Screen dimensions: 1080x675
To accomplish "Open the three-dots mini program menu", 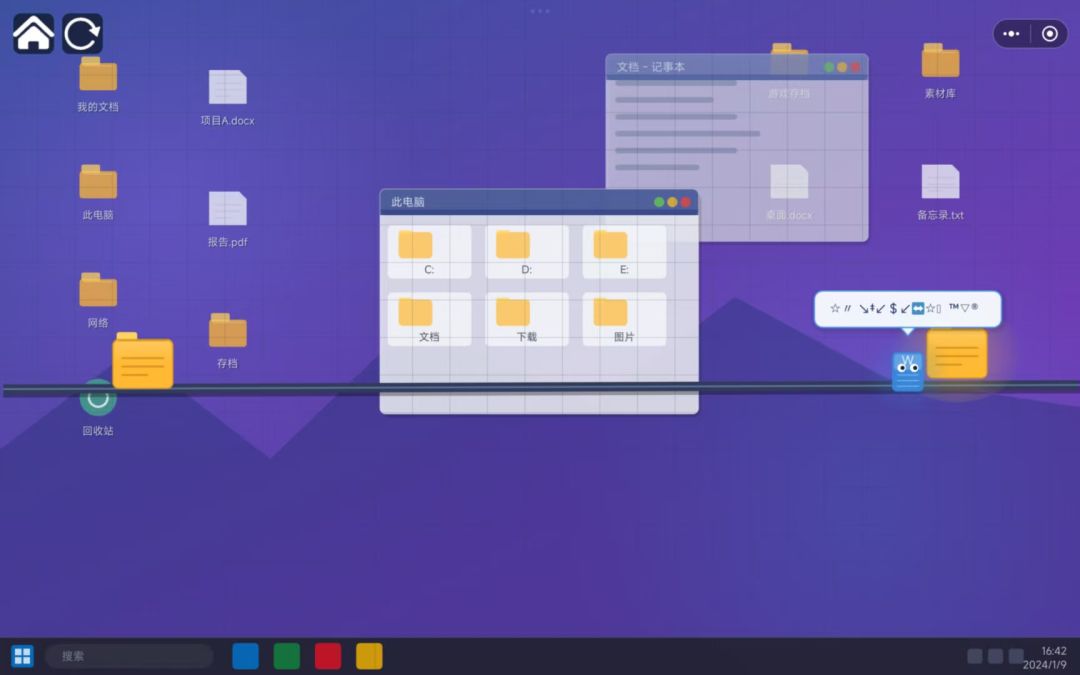I will coord(1011,34).
